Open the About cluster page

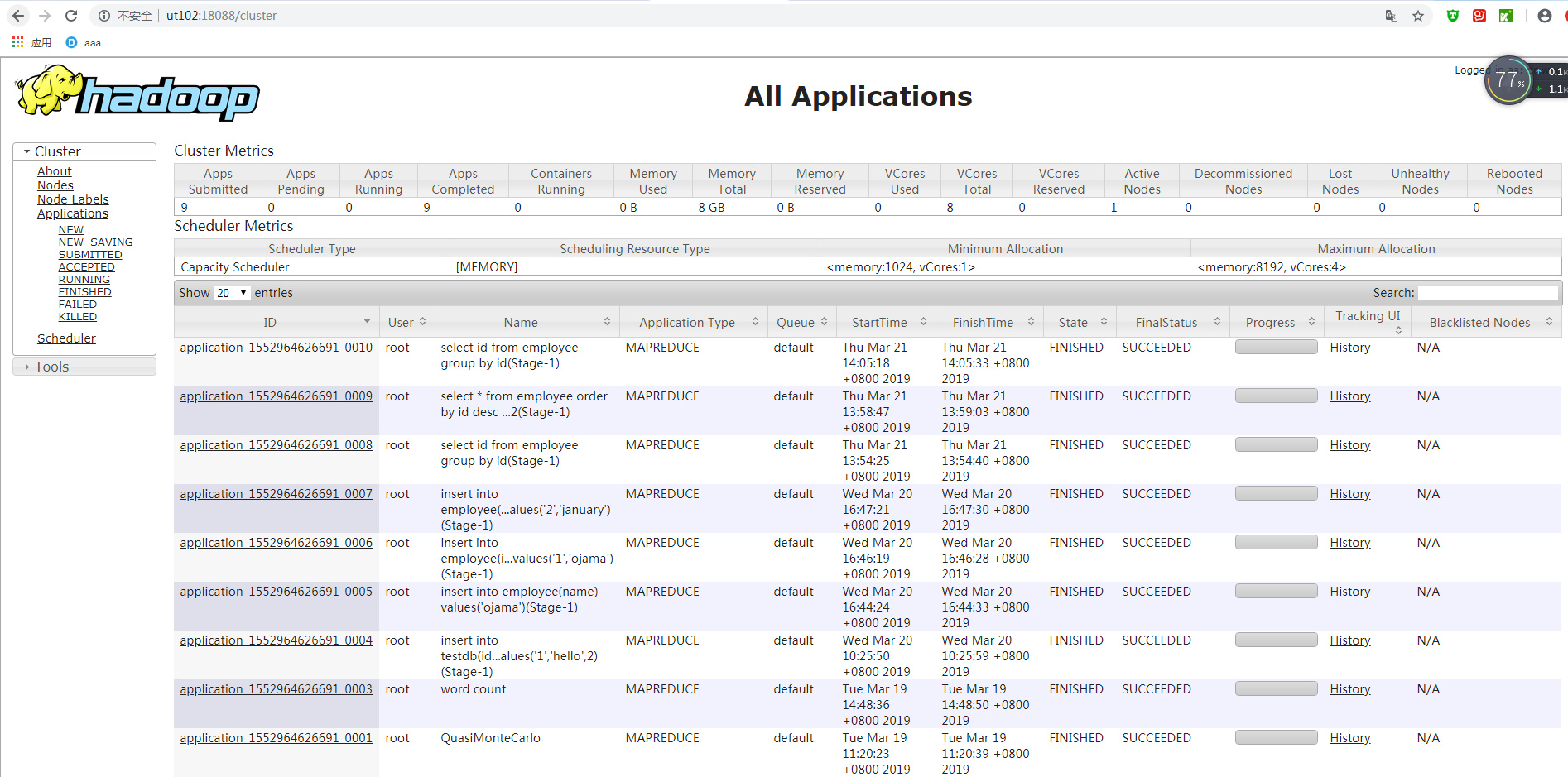click(x=55, y=171)
